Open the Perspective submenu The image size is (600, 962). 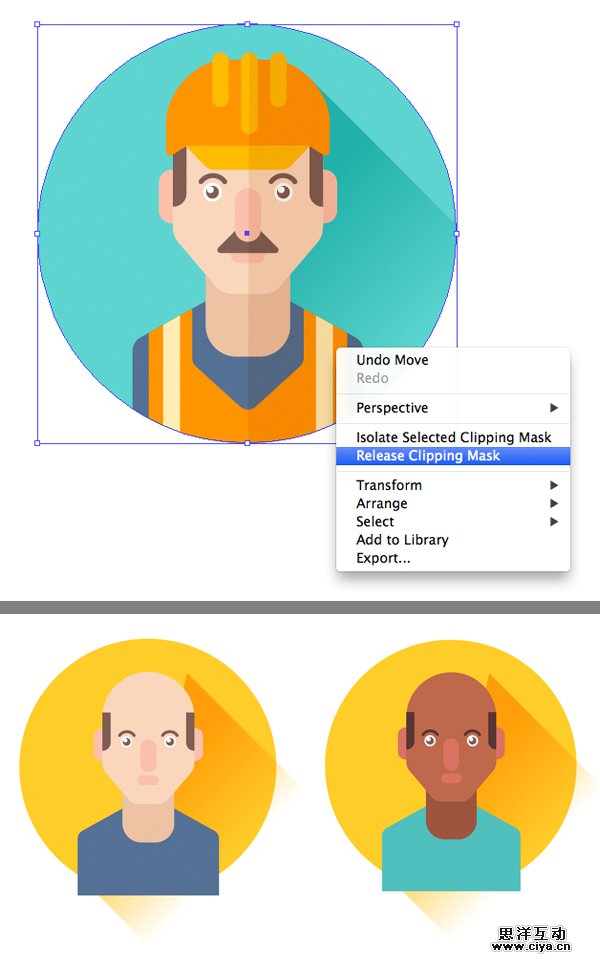[x=453, y=408]
